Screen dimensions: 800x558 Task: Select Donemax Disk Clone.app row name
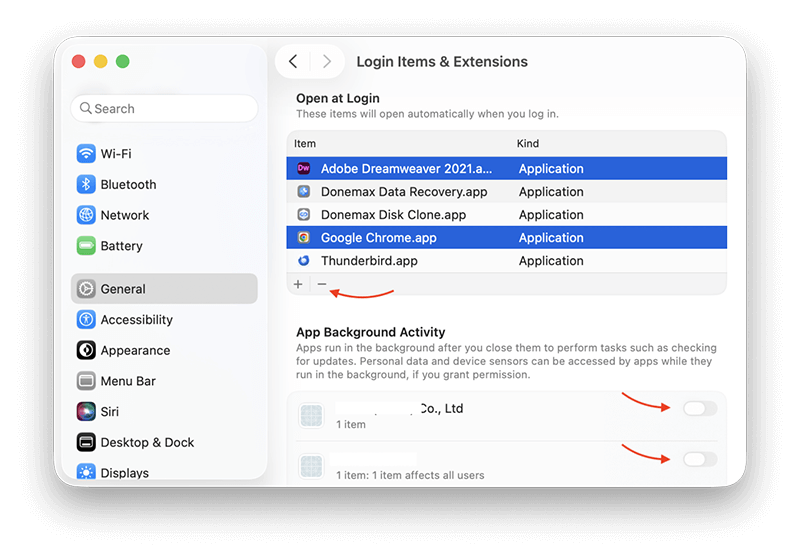point(393,215)
